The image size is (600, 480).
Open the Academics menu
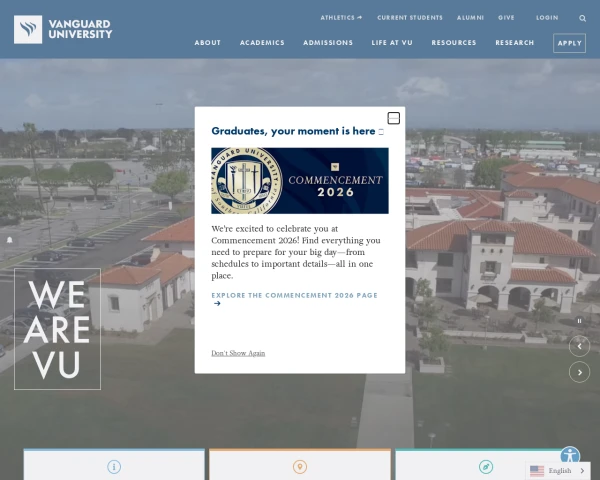(262, 43)
